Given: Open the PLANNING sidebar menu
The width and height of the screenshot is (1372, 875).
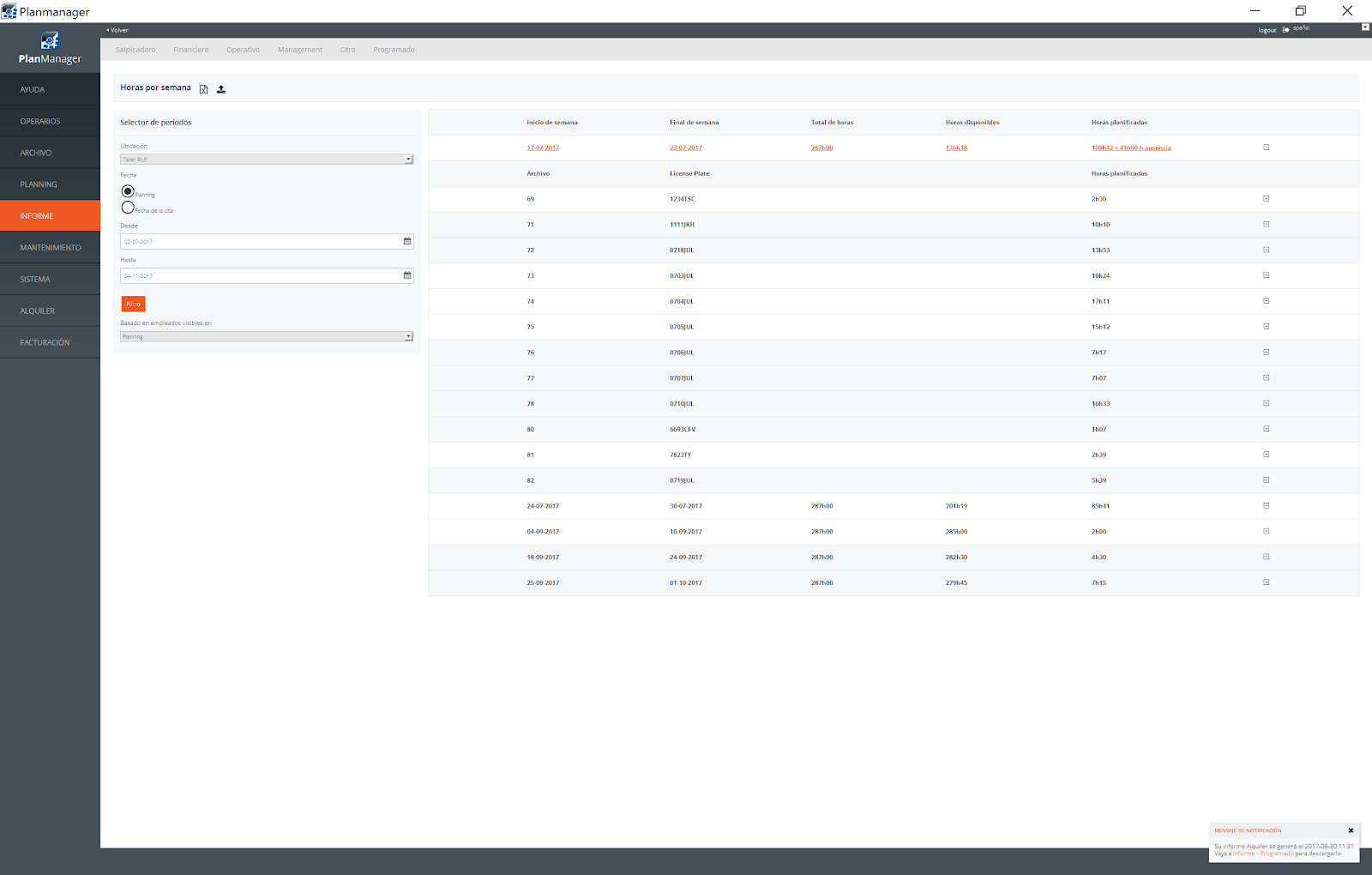Looking at the screenshot, I should tap(50, 184).
